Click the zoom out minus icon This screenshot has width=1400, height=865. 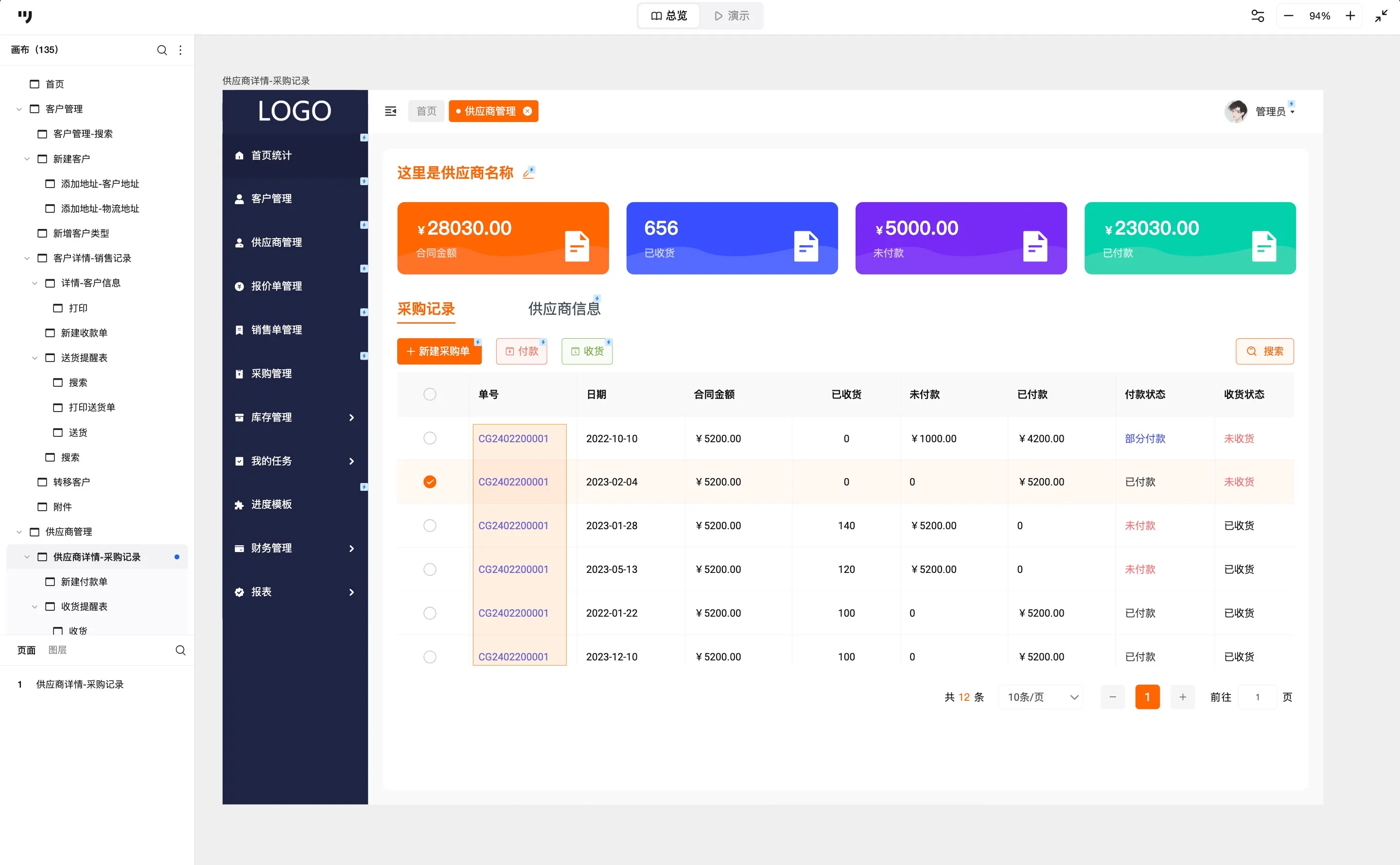tap(1288, 16)
